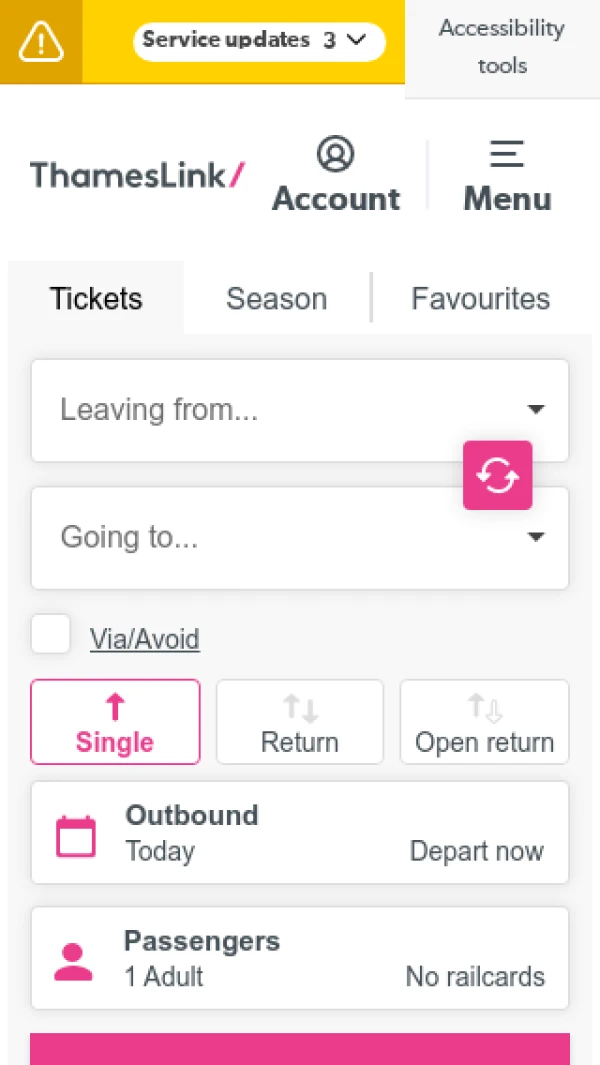Select the Return journey option
Viewport: 600px width, 1065px height.
click(x=300, y=722)
